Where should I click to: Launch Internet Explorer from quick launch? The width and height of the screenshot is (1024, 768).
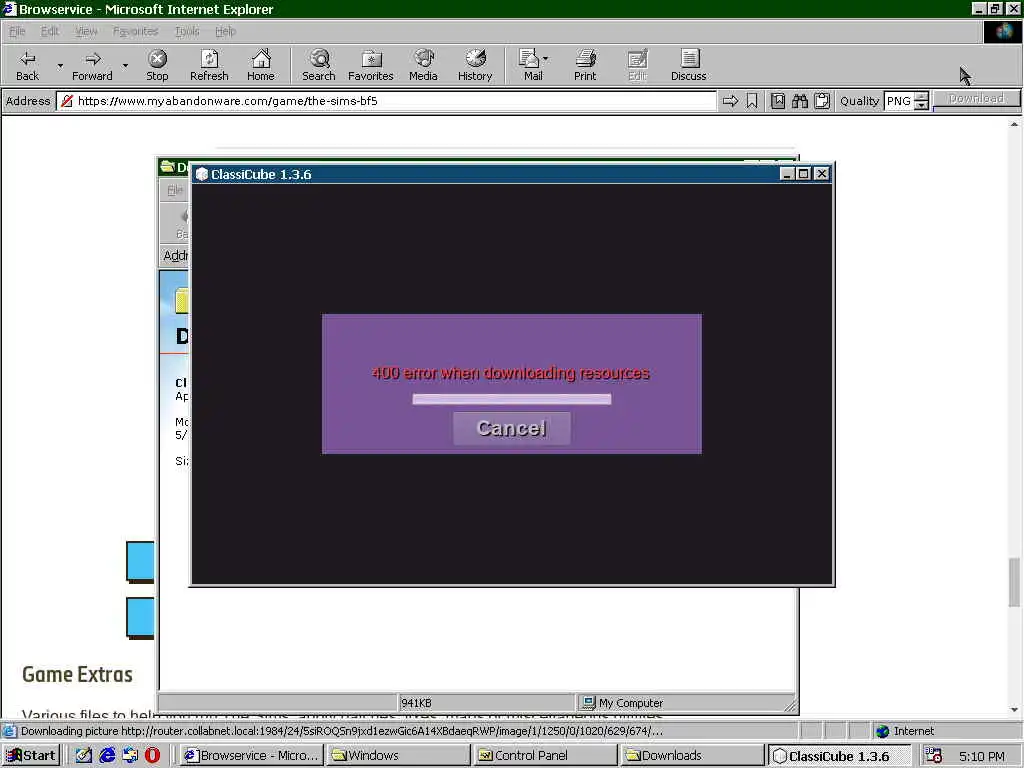pos(107,755)
